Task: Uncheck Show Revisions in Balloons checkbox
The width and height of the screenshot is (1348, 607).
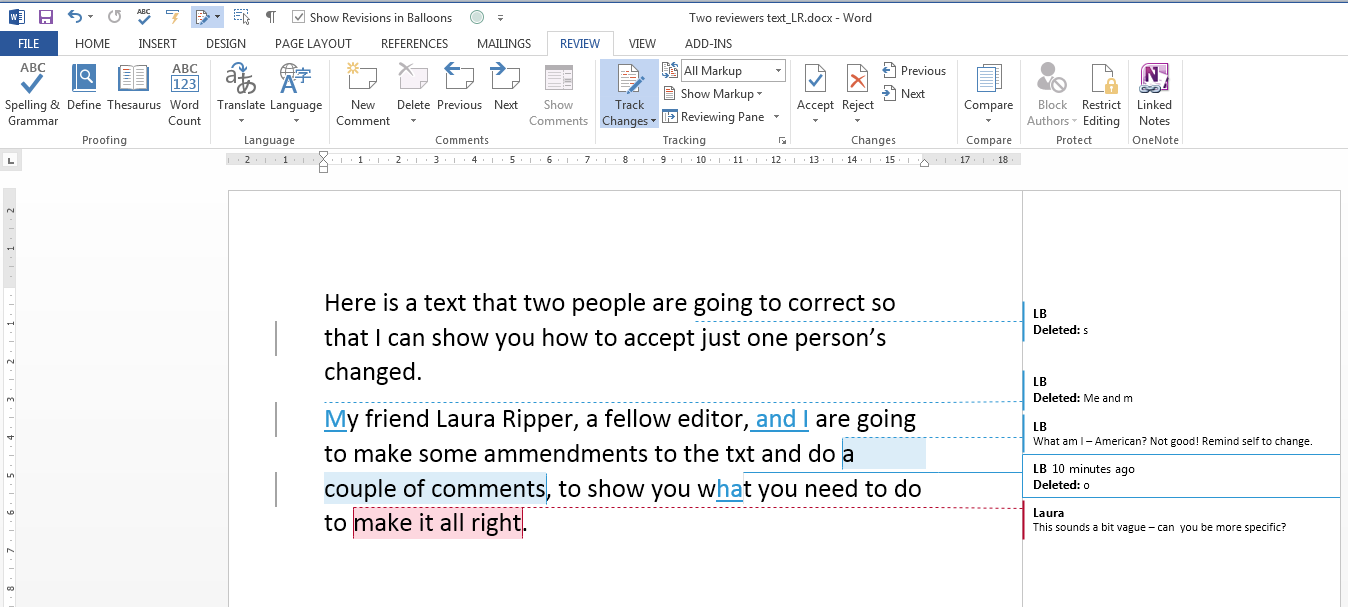Action: 299,17
